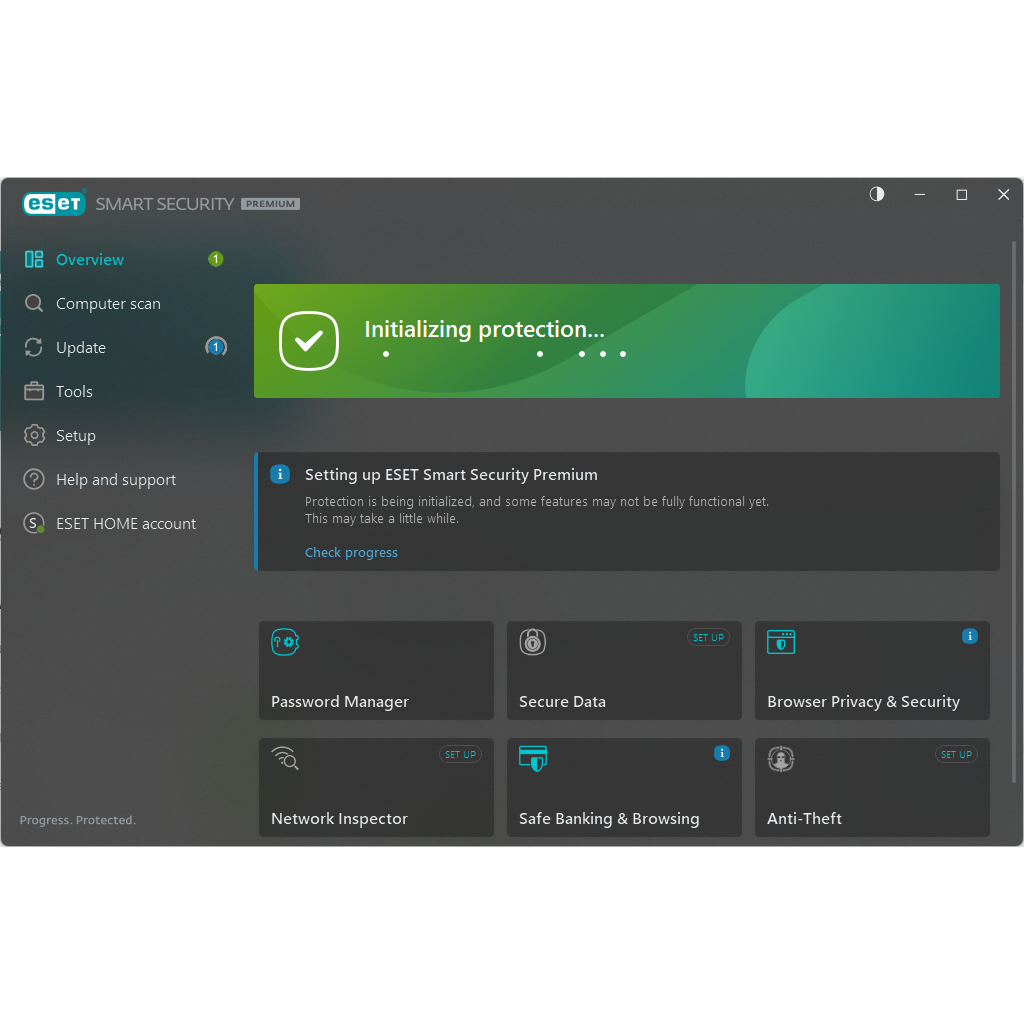Open the Anti-Theft tile
Viewport: 1024px width, 1024px height.
pos(872,788)
